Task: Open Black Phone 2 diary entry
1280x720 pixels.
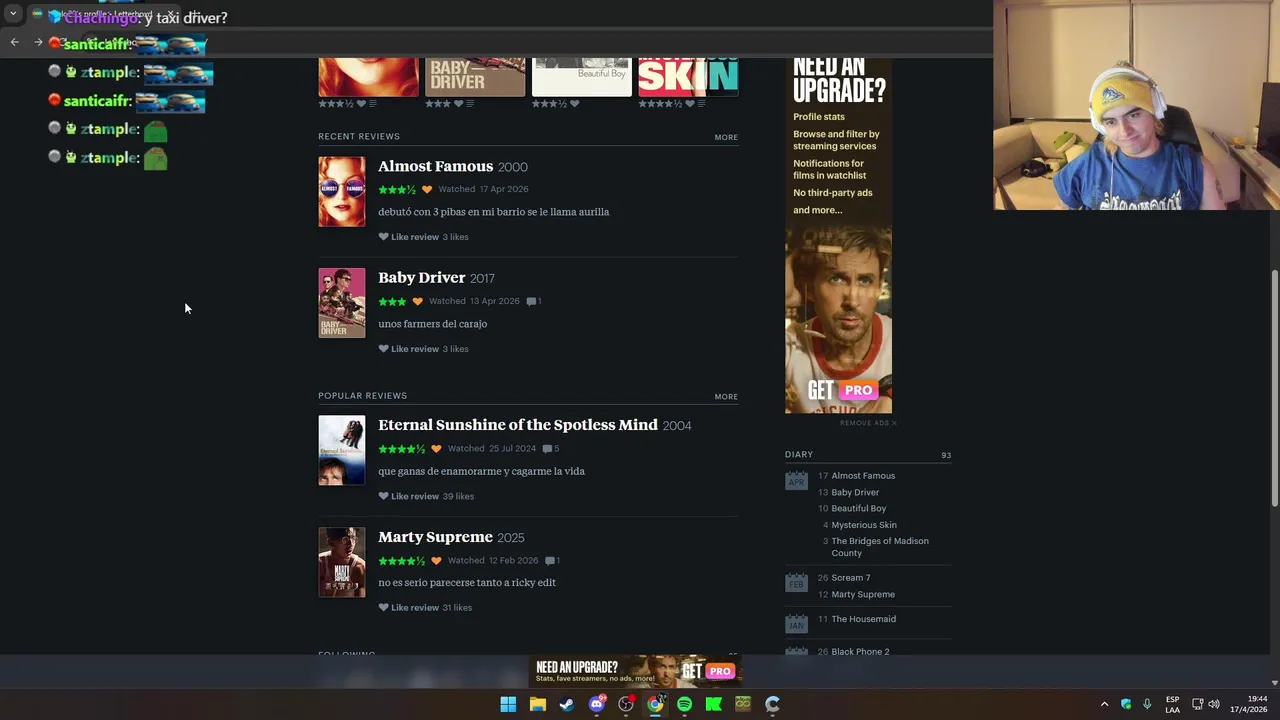Action: click(860, 652)
